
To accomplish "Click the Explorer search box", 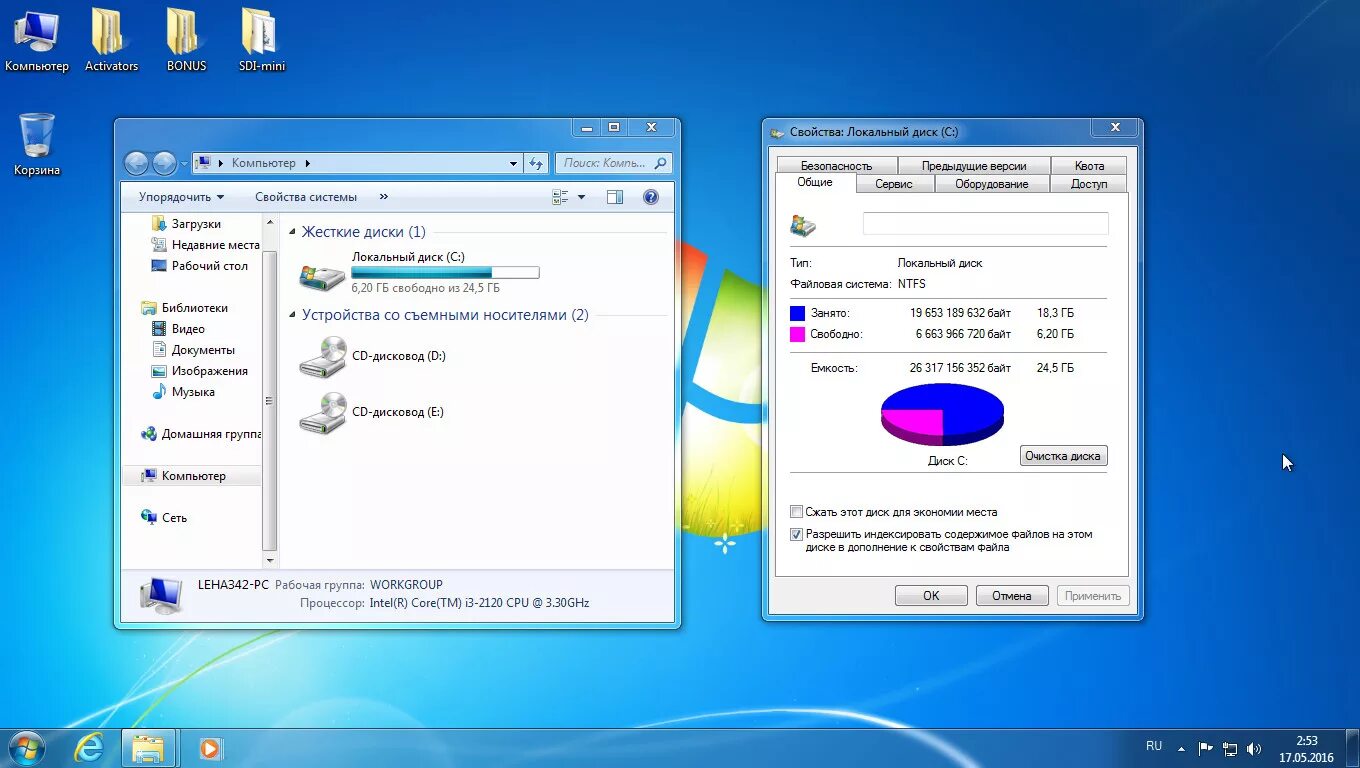I will (x=613, y=163).
